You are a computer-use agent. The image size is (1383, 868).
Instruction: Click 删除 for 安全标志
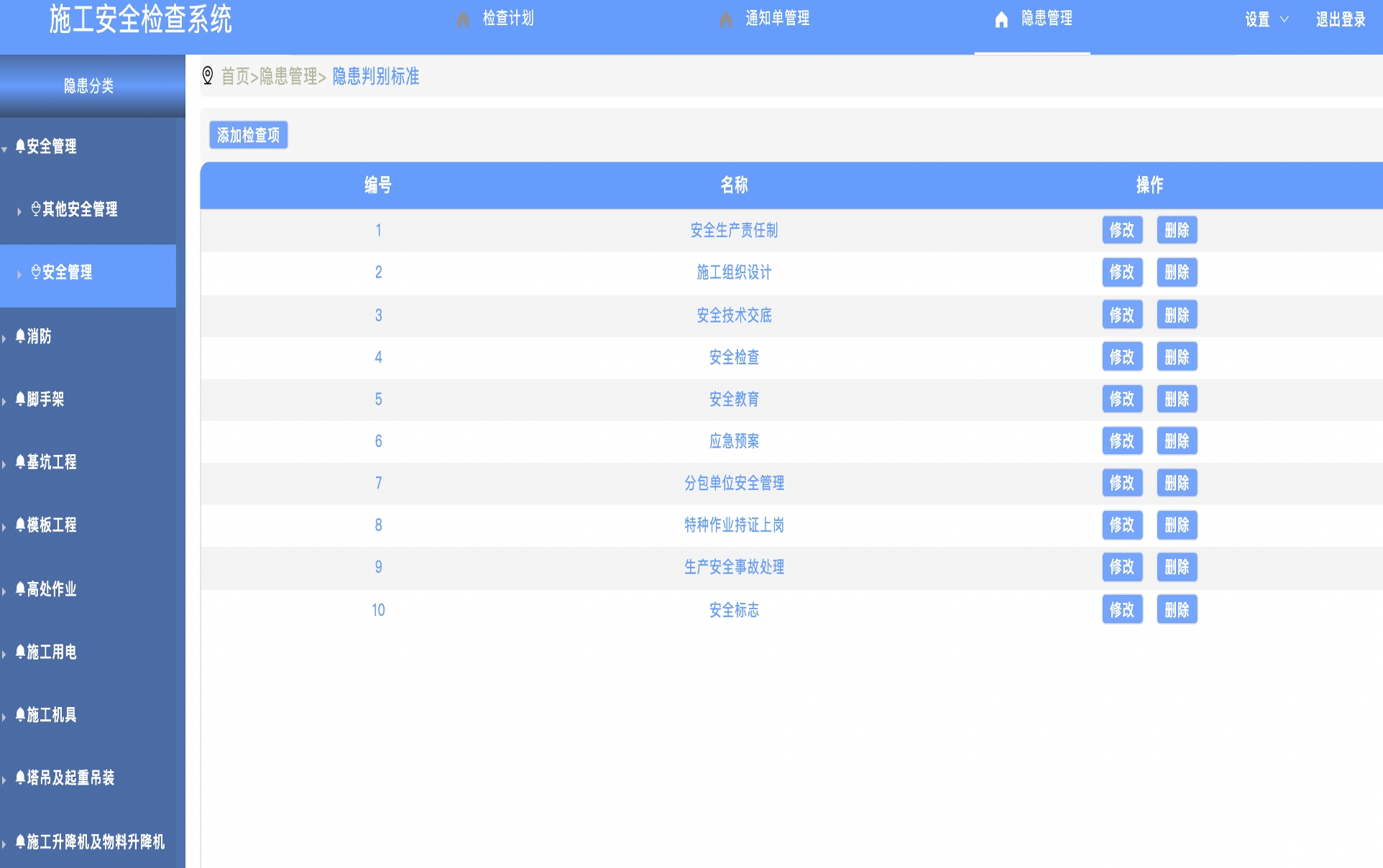pyautogui.click(x=1177, y=609)
